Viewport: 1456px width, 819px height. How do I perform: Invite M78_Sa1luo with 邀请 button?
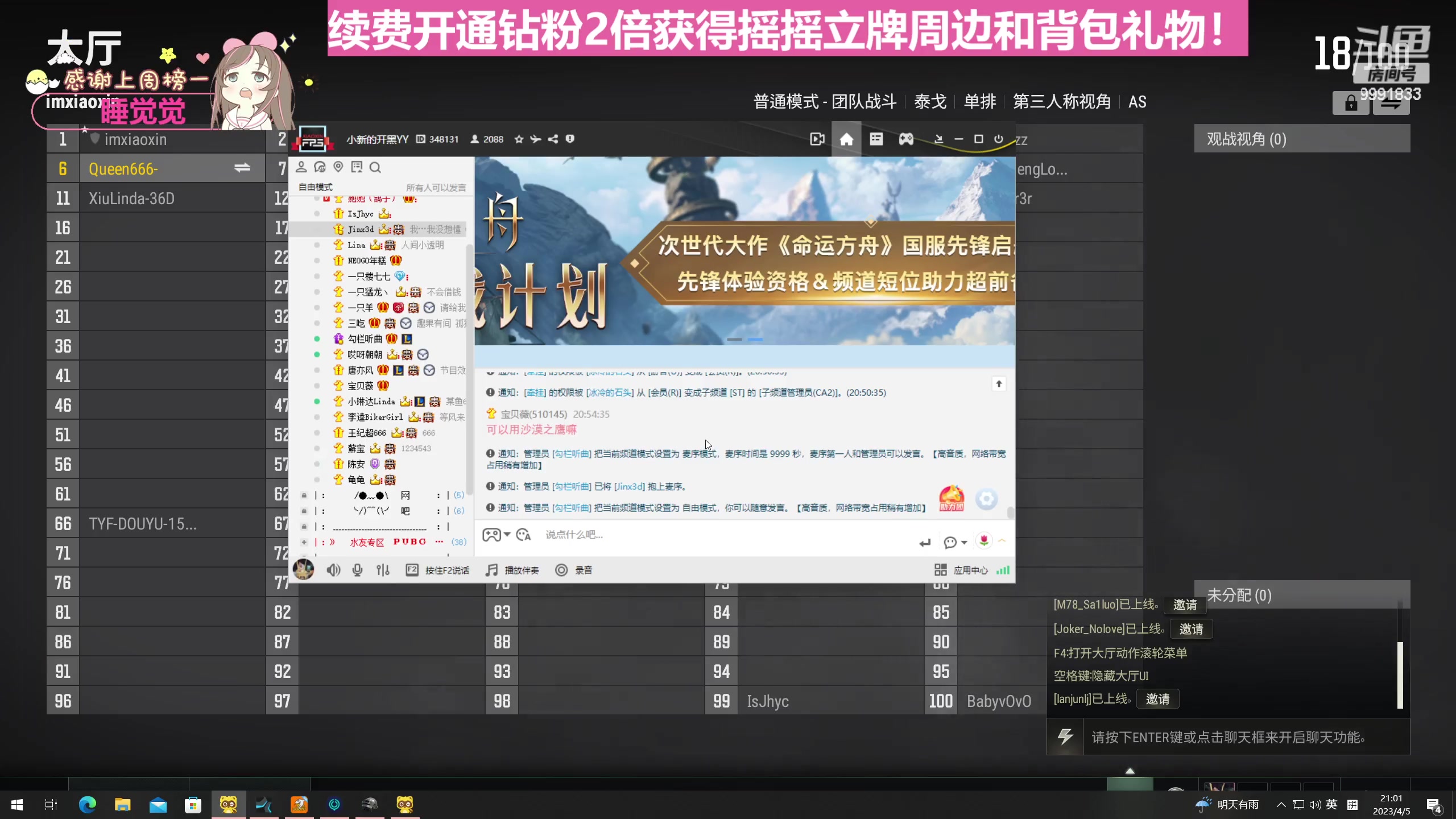click(1185, 605)
